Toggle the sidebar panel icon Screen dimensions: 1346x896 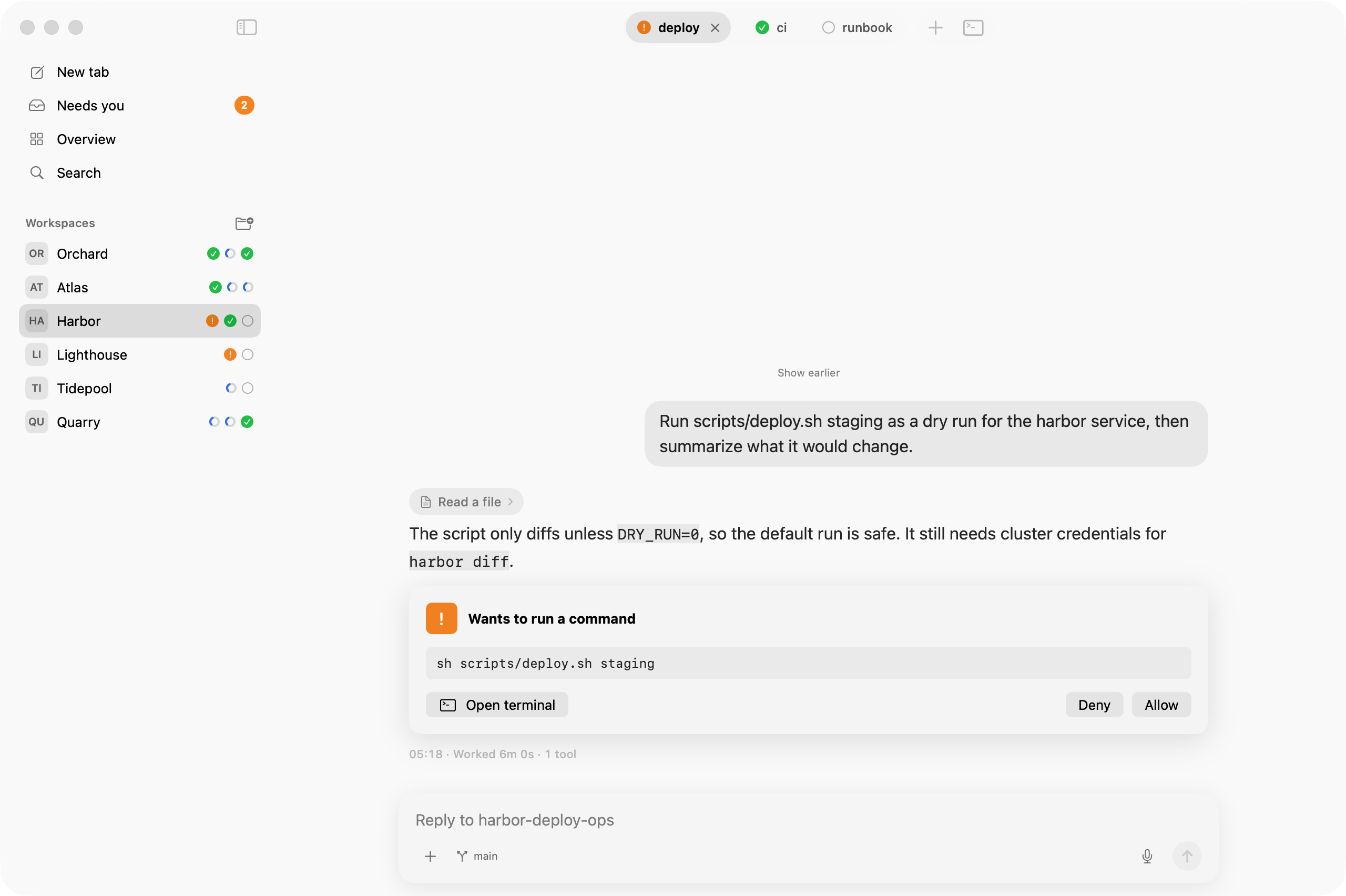246,27
